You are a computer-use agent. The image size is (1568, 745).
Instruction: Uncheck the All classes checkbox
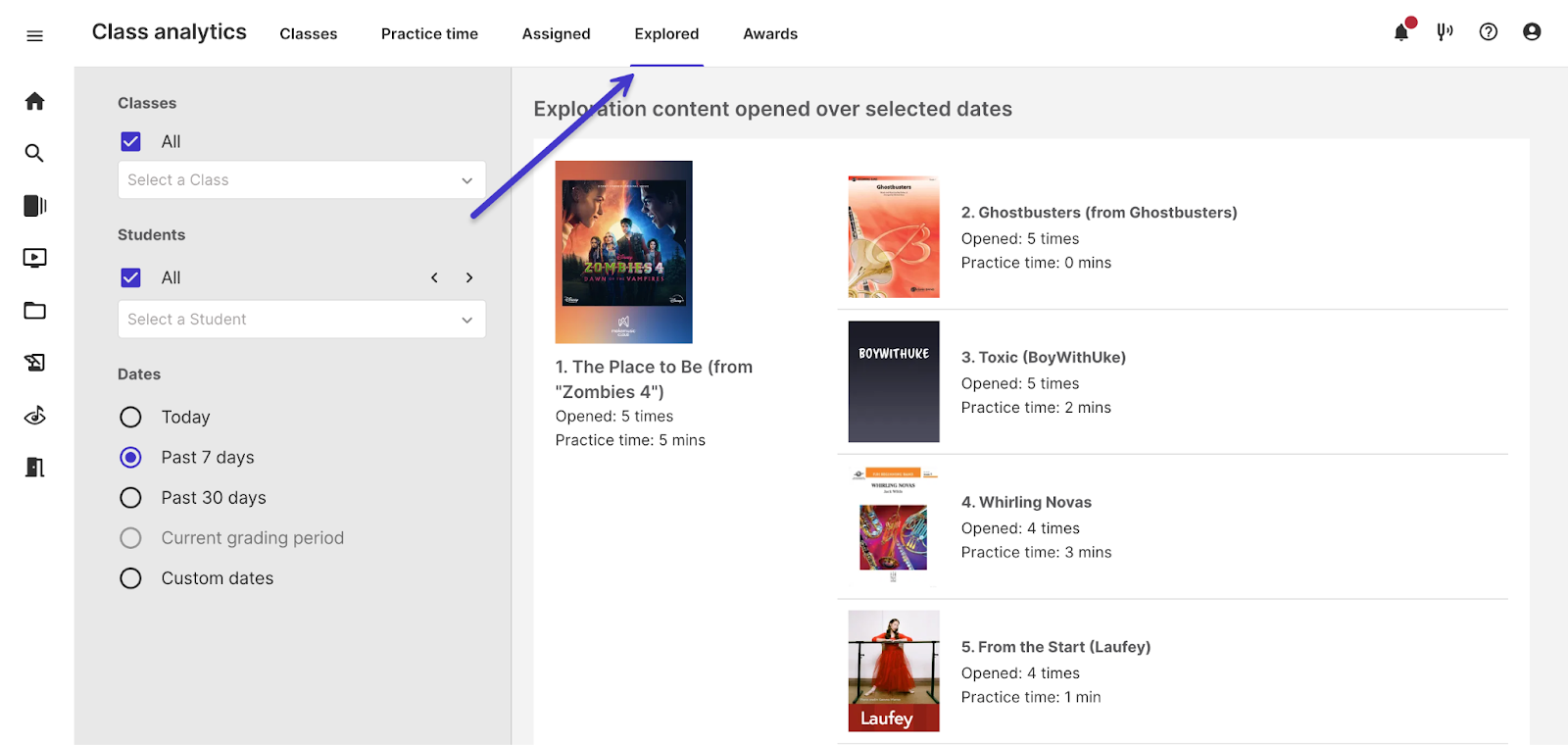click(130, 141)
